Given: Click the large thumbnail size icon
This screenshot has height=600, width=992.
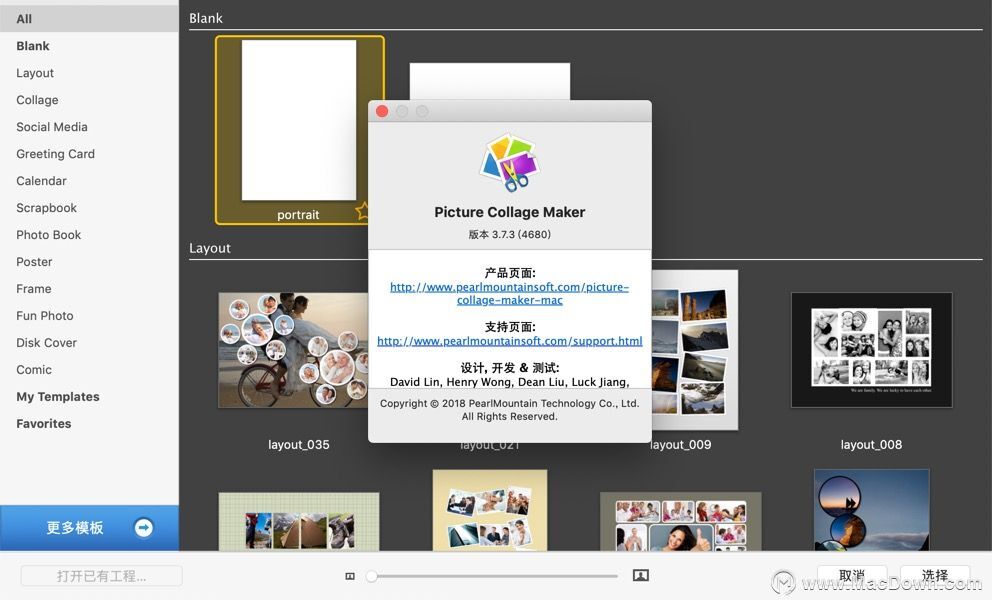Looking at the screenshot, I should [x=641, y=575].
